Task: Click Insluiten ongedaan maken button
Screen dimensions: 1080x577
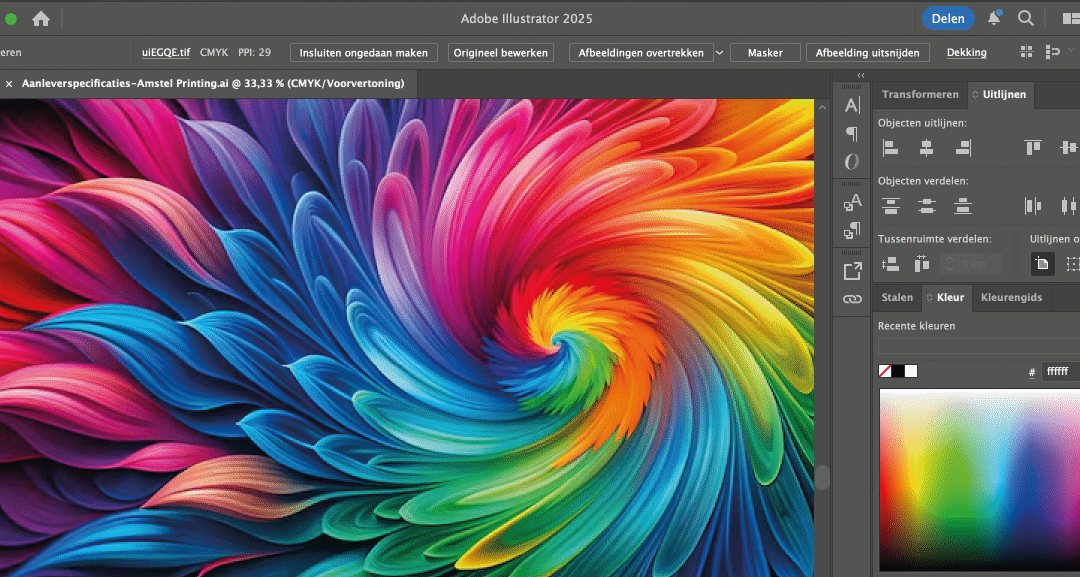Action: [364, 52]
